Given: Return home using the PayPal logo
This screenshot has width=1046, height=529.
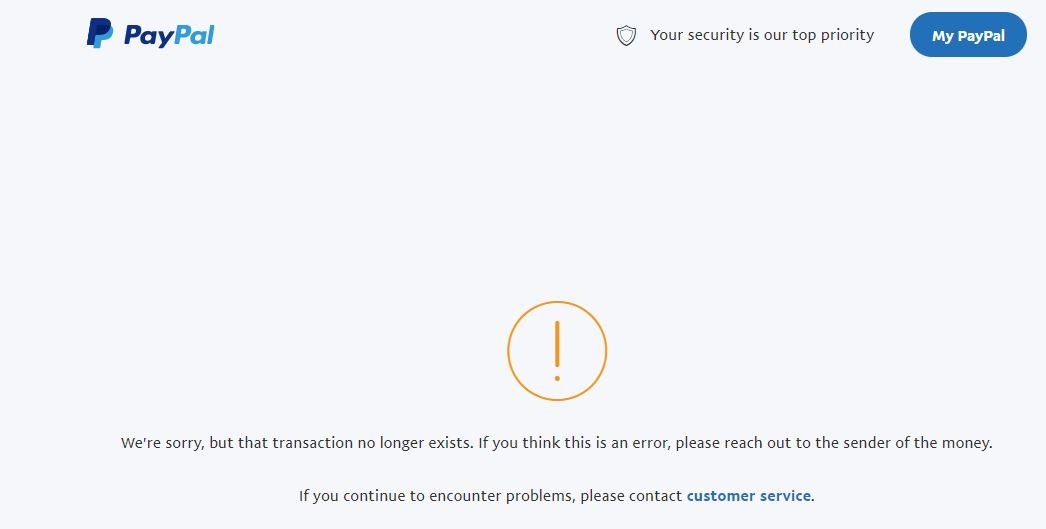Looking at the screenshot, I should tap(151, 33).
